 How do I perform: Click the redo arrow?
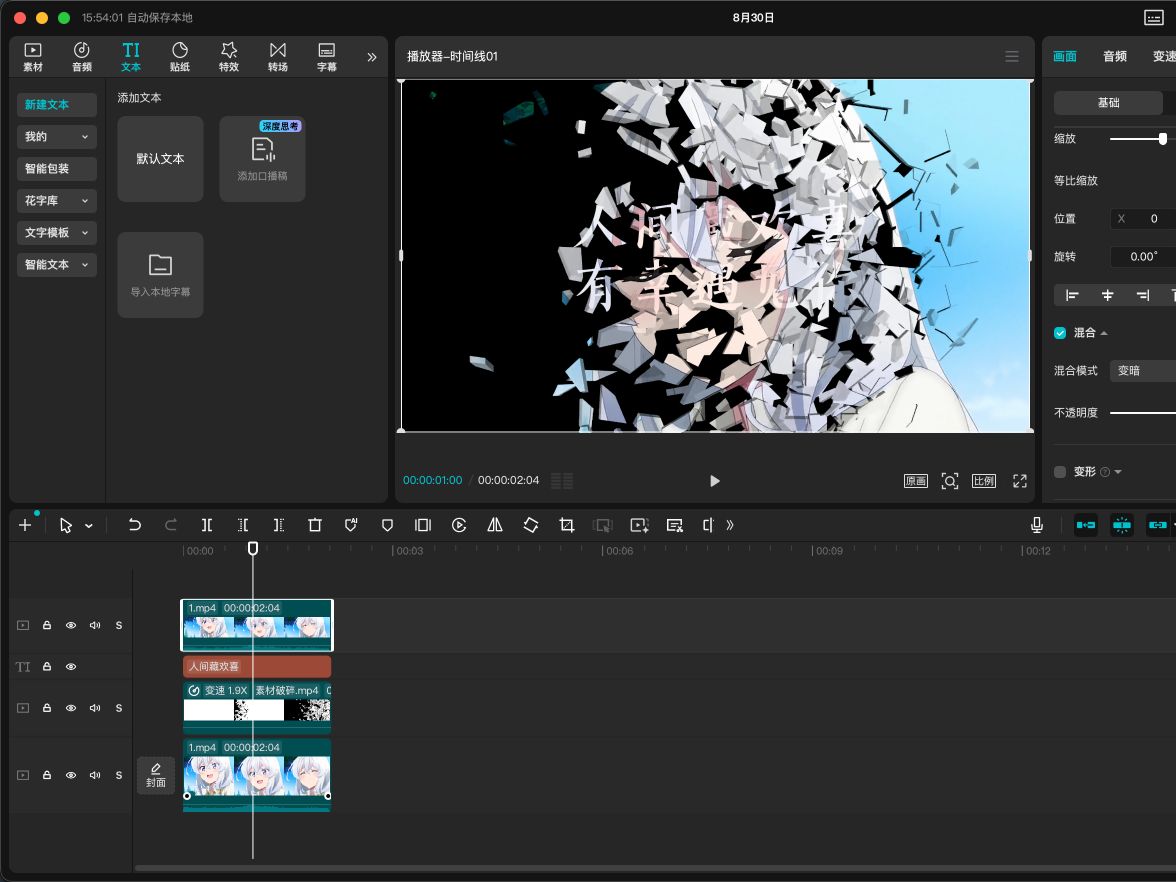[x=170, y=525]
